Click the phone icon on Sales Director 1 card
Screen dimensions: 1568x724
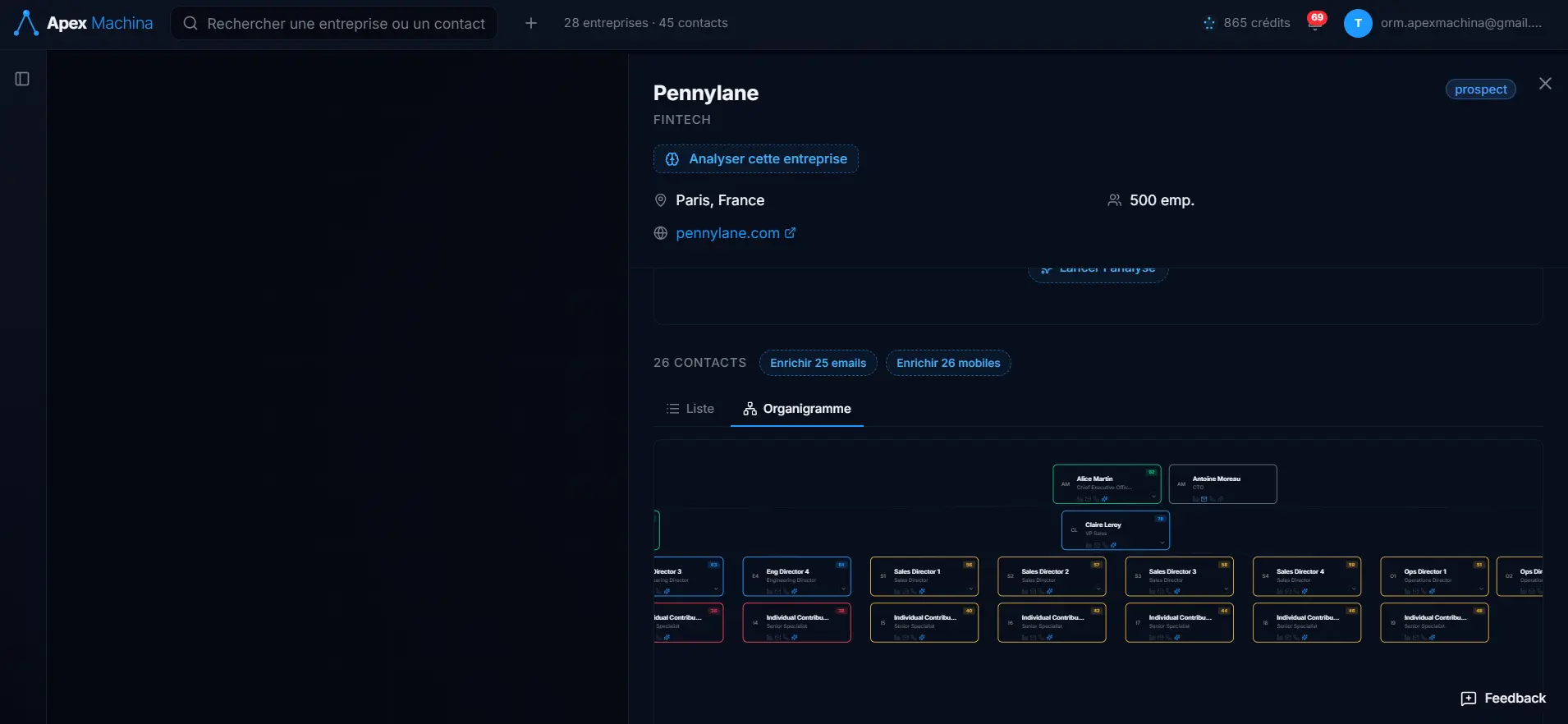pos(914,591)
